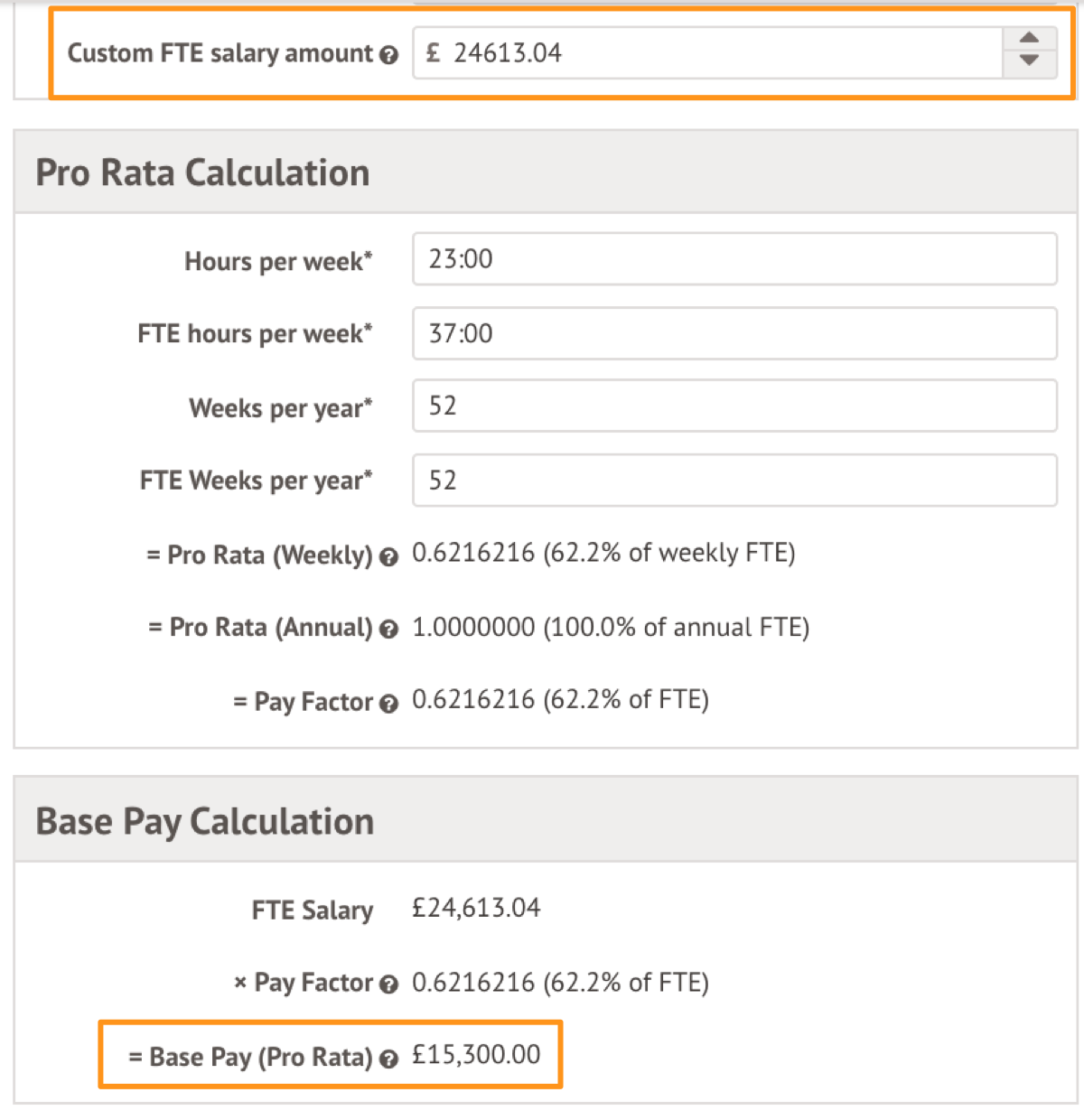This screenshot has width=1084, height=1120.
Task: Decrease the custom FTE salary with the down arrow
Action: [x=1029, y=61]
